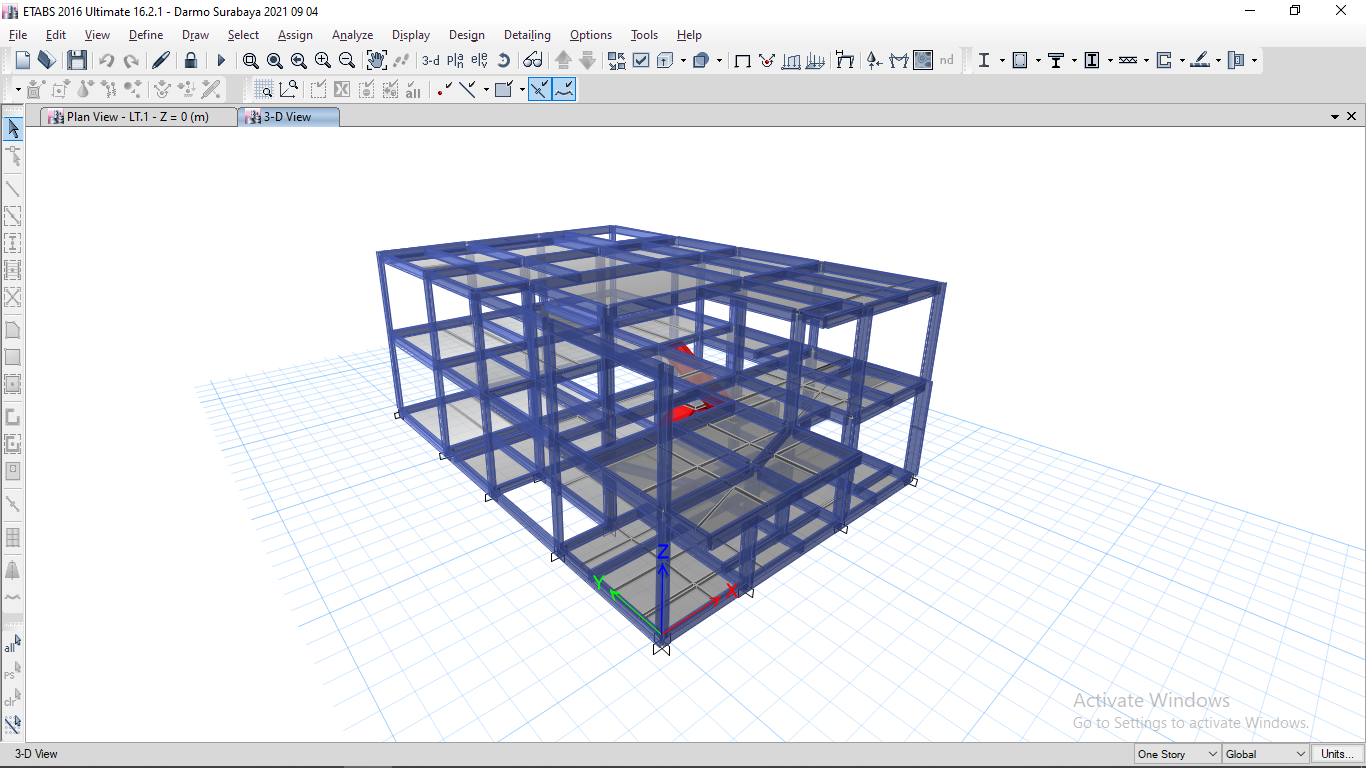
Task: Toggle the Set Display Options checkmark icon
Action: [x=641, y=60]
